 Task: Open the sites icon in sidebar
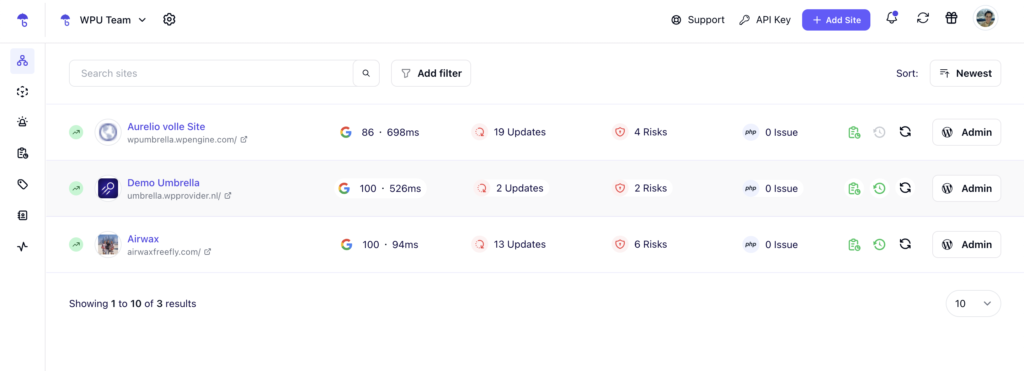22,61
